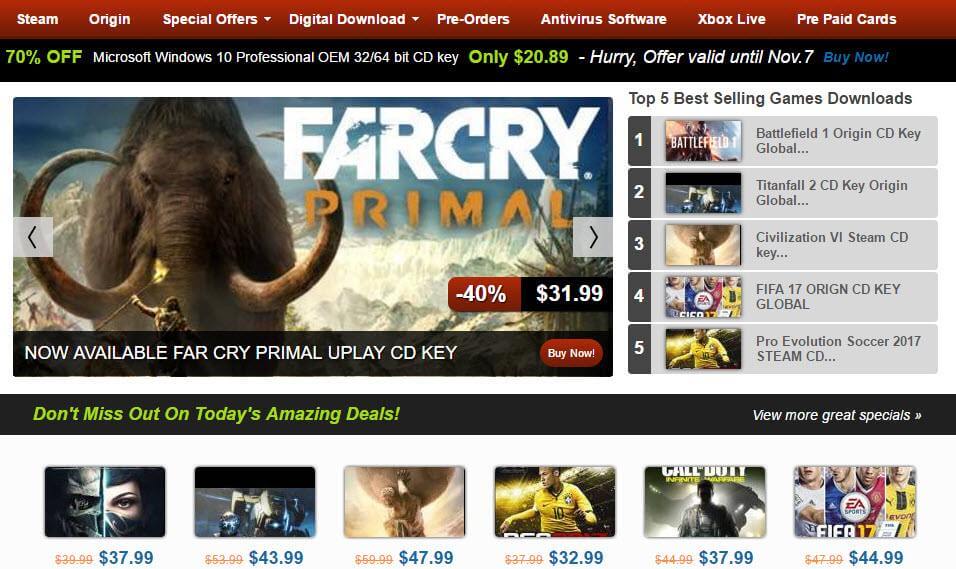Open Titanfall 2 thumbnail in top sellers
This screenshot has height=569, width=956.
(703, 193)
